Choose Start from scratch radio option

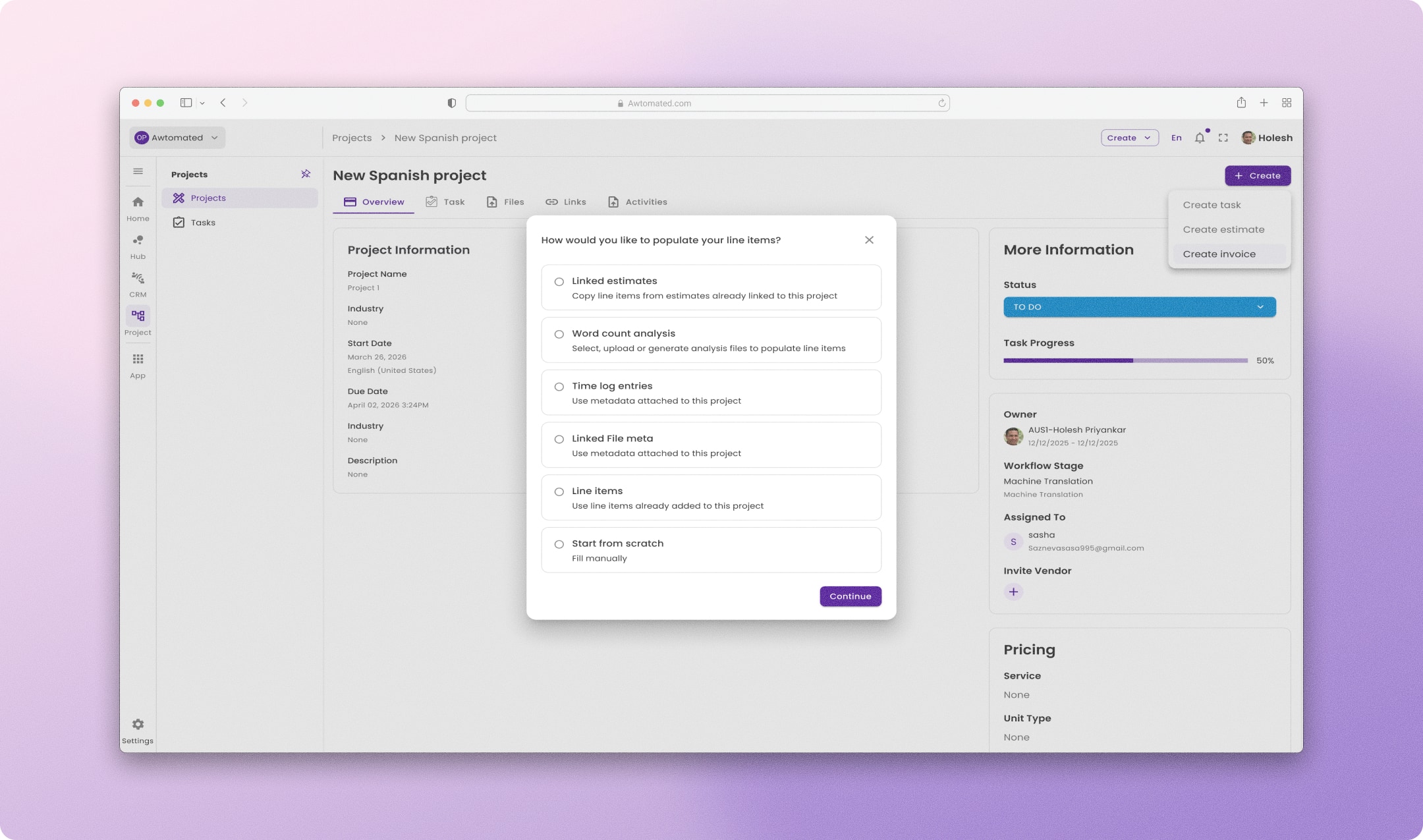559,544
